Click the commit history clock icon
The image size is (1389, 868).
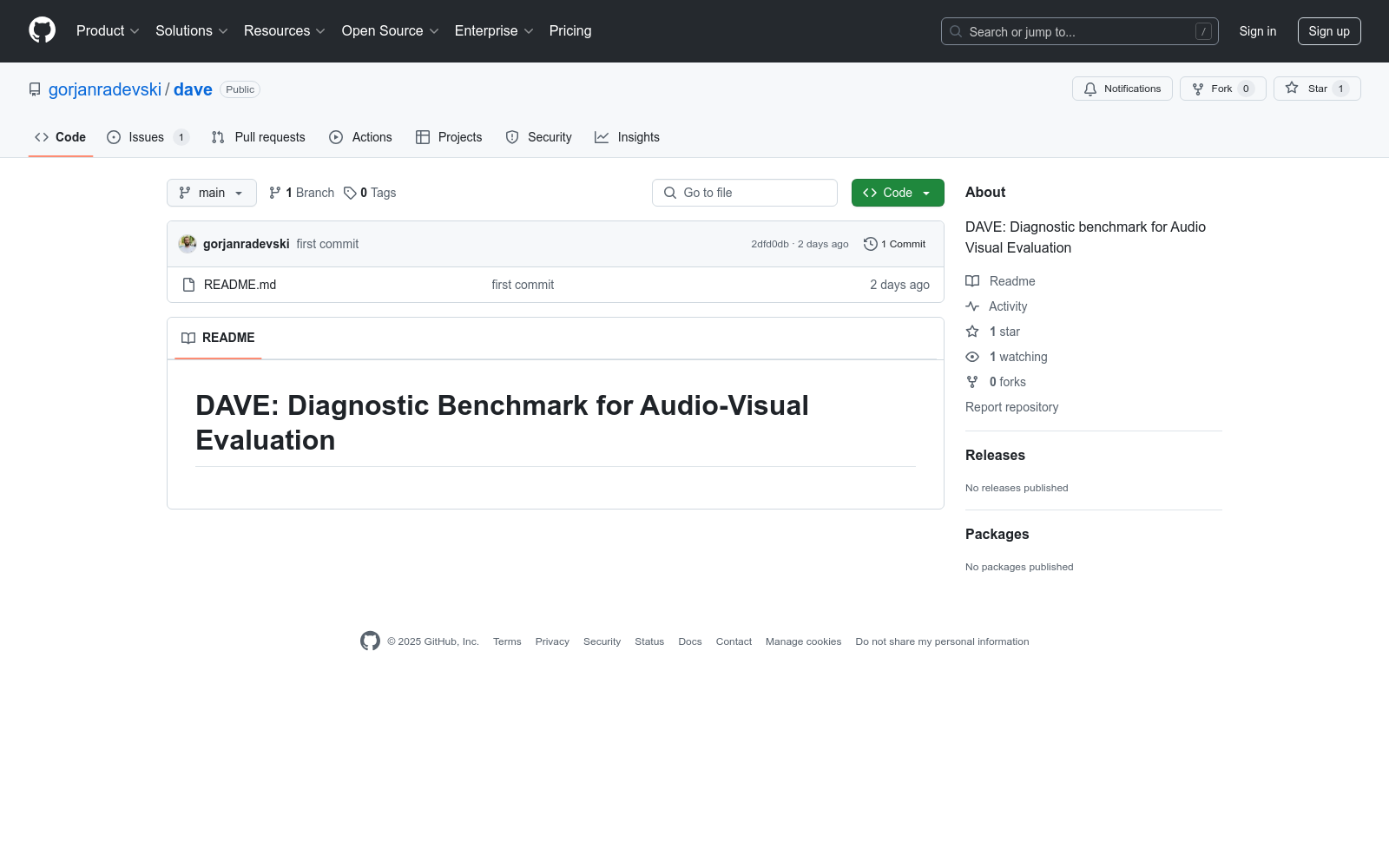[870, 244]
